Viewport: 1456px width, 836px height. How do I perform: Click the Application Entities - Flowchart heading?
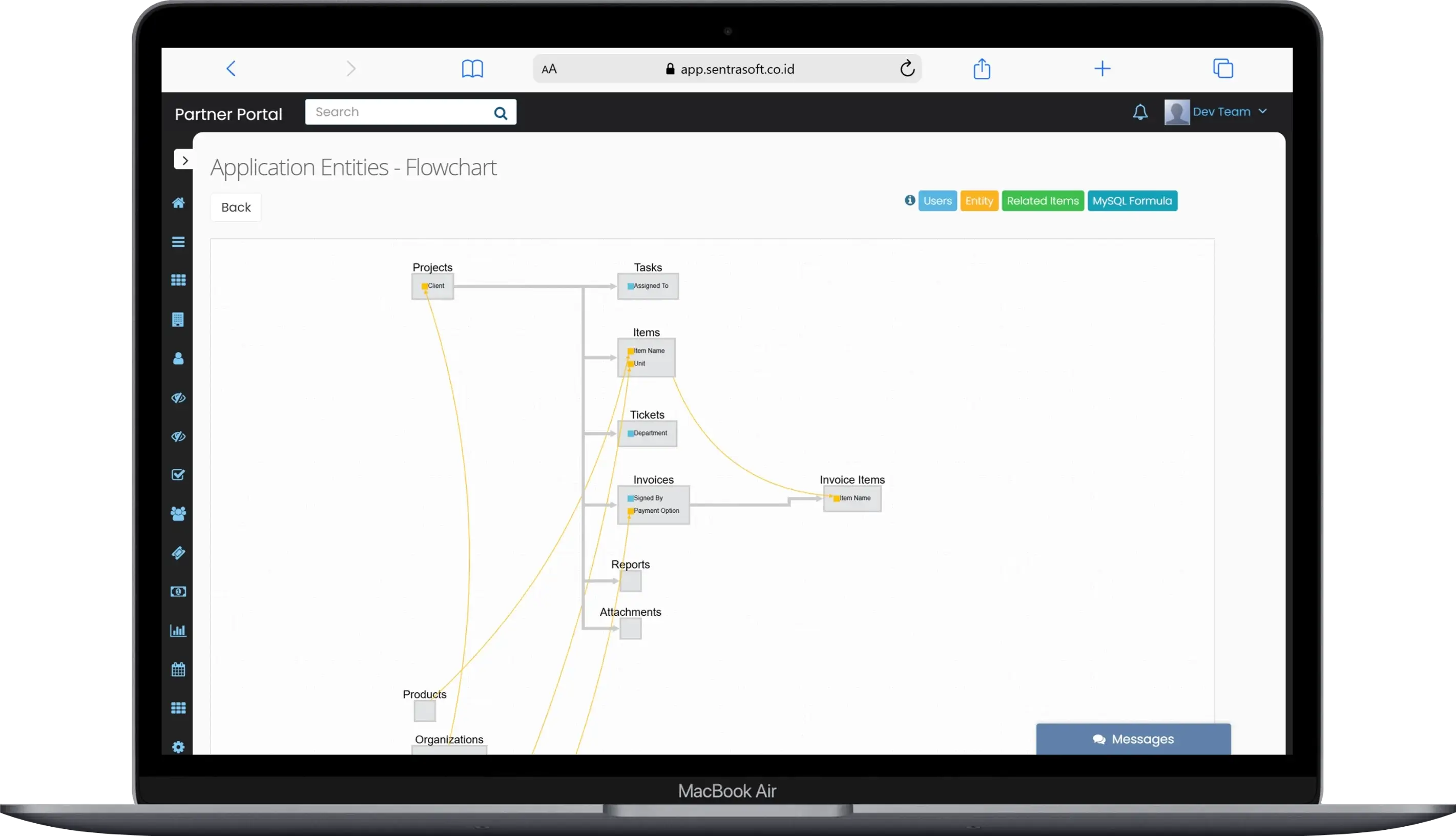[x=353, y=168]
